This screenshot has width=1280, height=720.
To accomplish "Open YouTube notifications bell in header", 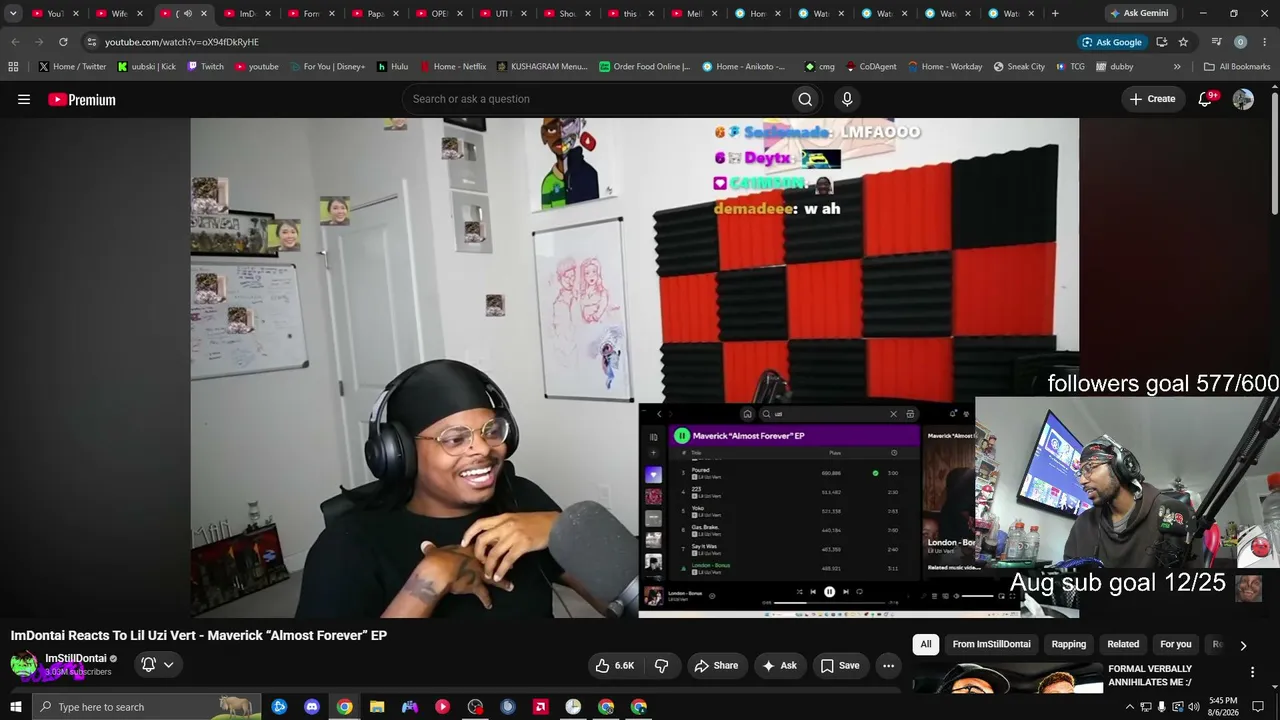I will (1206, 99).
